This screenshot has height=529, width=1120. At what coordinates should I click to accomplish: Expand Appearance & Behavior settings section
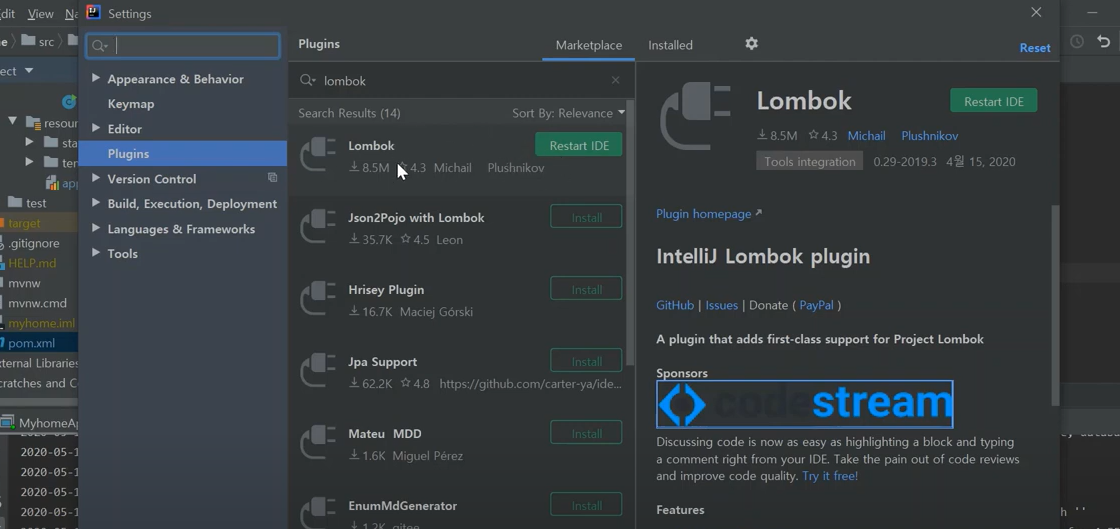[96, 79]
